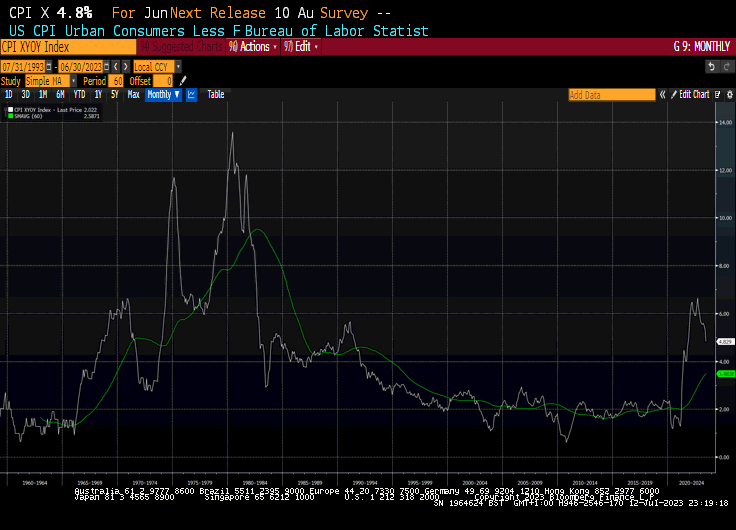Click the Offset input showing 0

(x=163, y=81)
